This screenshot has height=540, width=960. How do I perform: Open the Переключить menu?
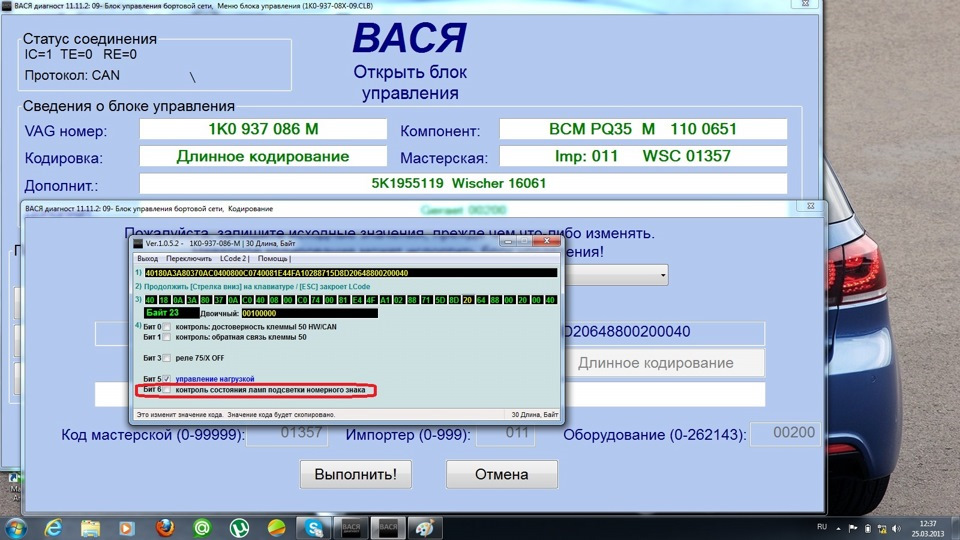point(189,258)
